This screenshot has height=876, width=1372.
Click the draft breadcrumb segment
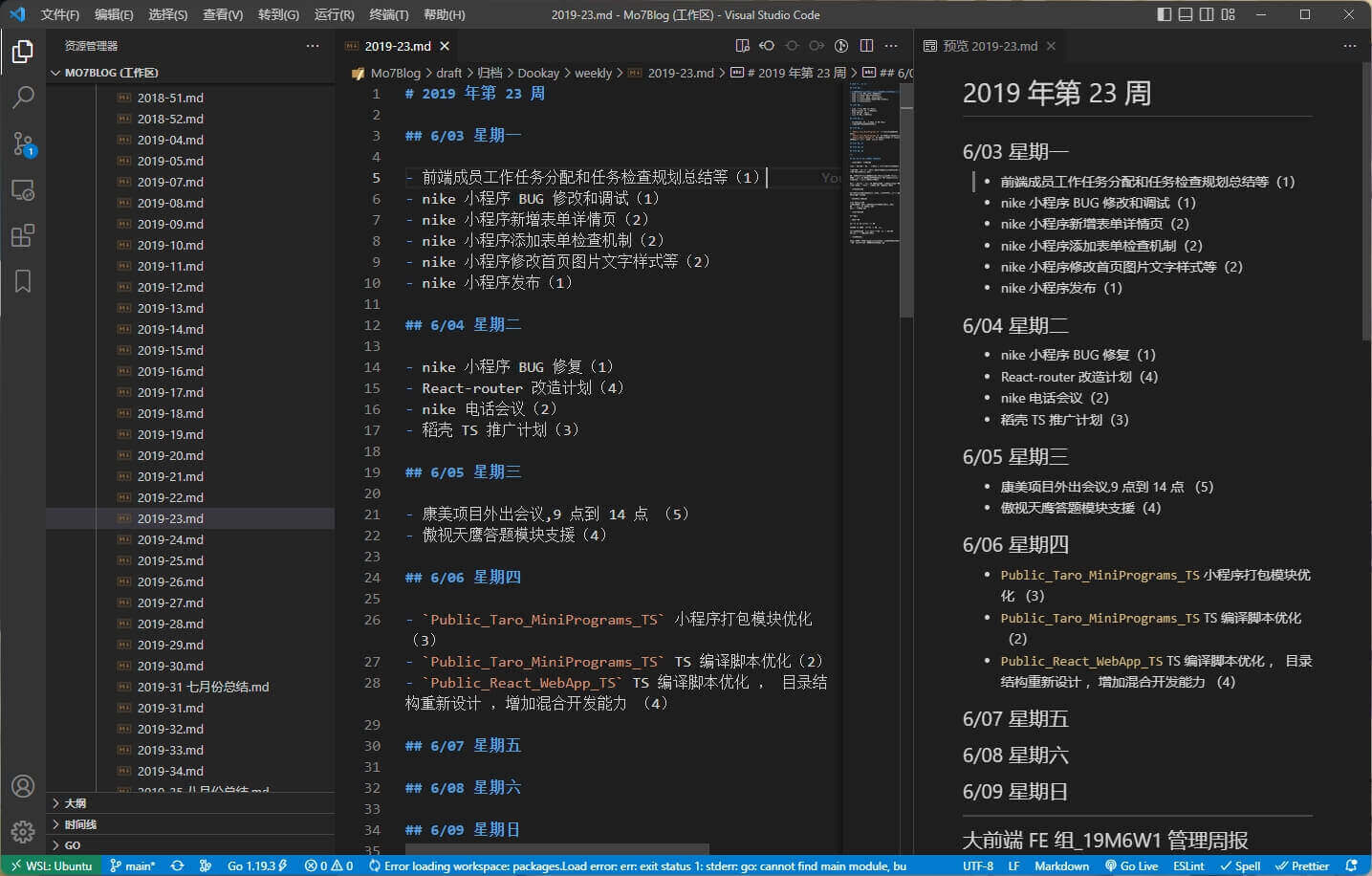[x=448, y=73]
